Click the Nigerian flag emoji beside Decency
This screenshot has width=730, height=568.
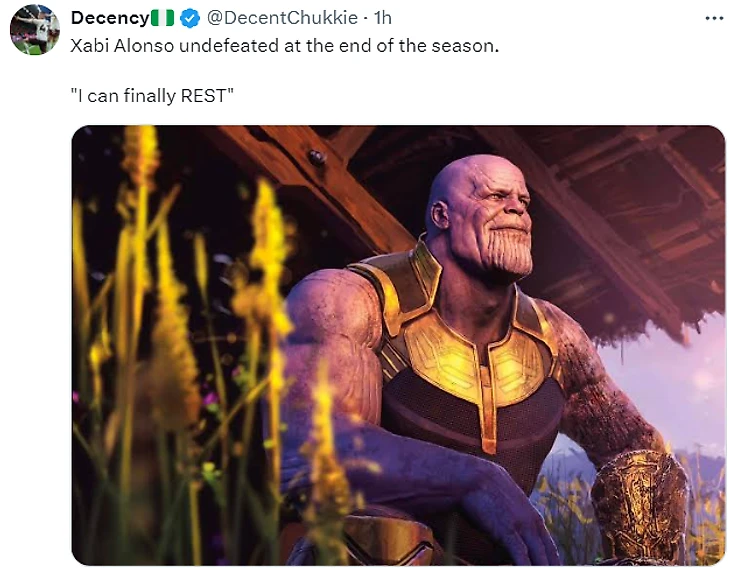162,19
